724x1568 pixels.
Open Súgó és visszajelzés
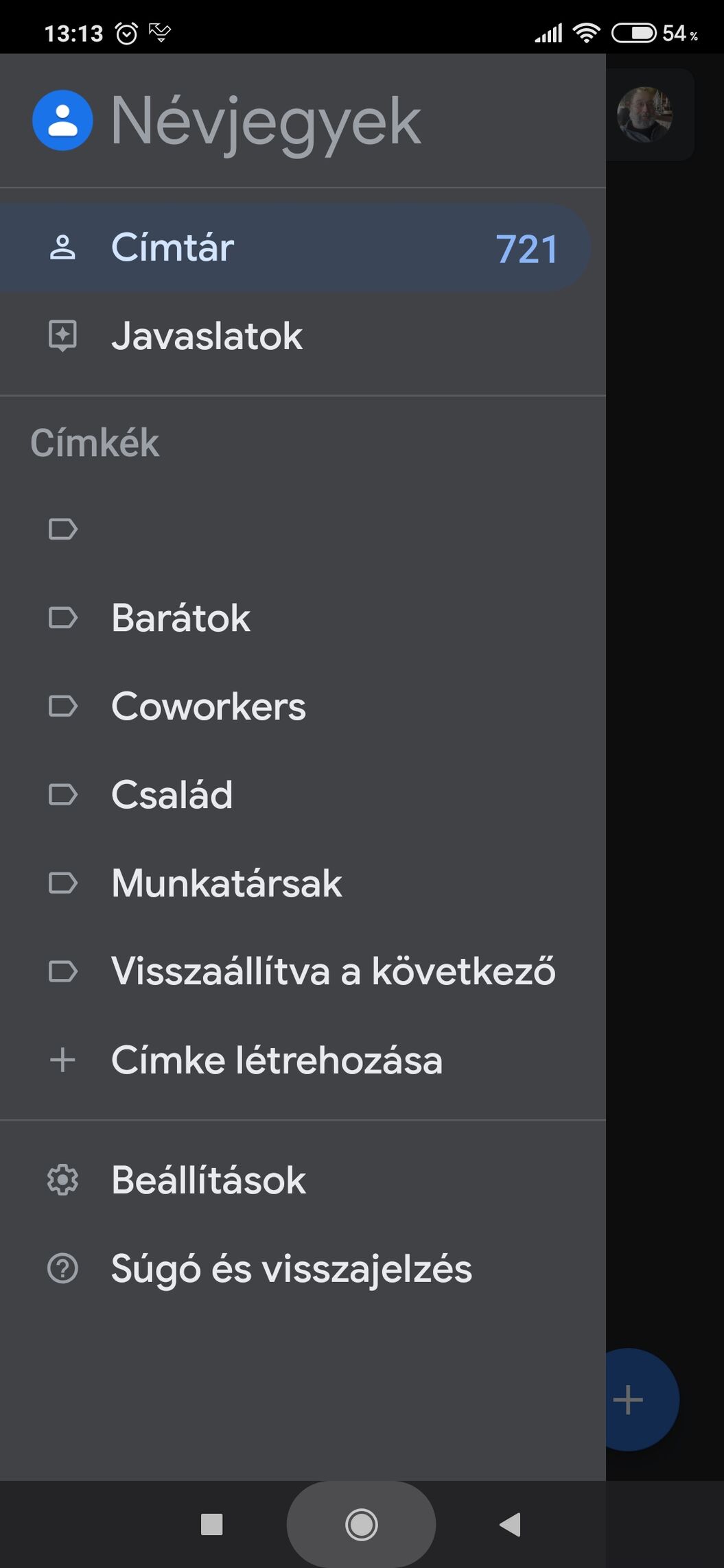(303, 1268)
